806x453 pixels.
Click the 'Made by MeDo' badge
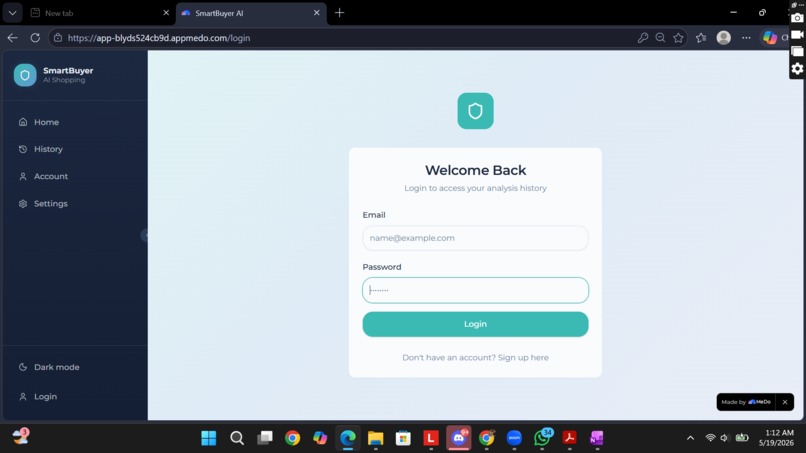coord(746,402)
